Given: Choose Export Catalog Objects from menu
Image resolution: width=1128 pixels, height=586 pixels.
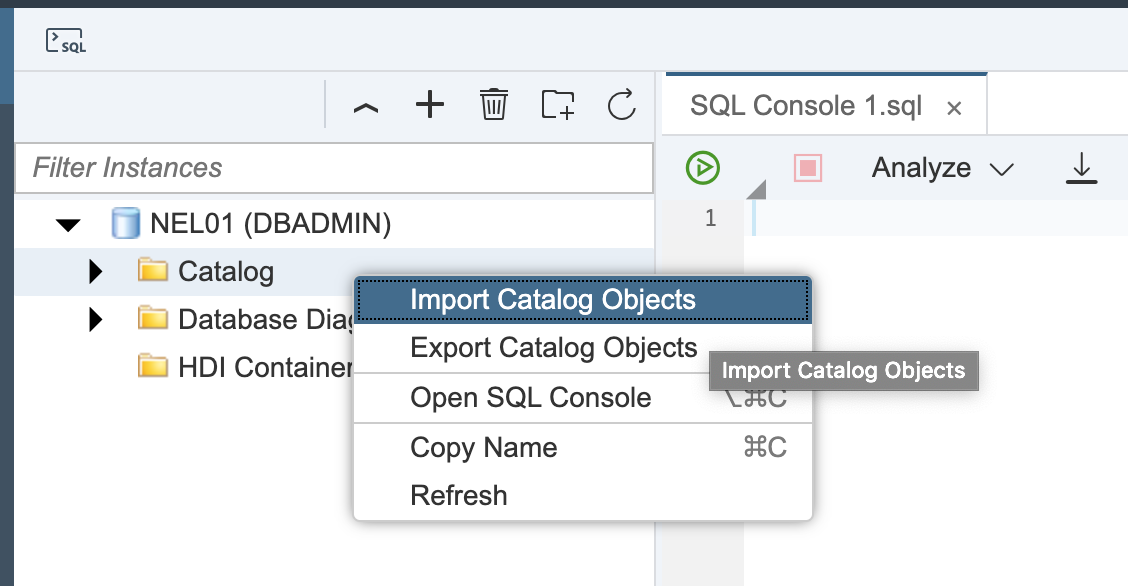Looking at the screenshot, I should click(x=553, y=348).
